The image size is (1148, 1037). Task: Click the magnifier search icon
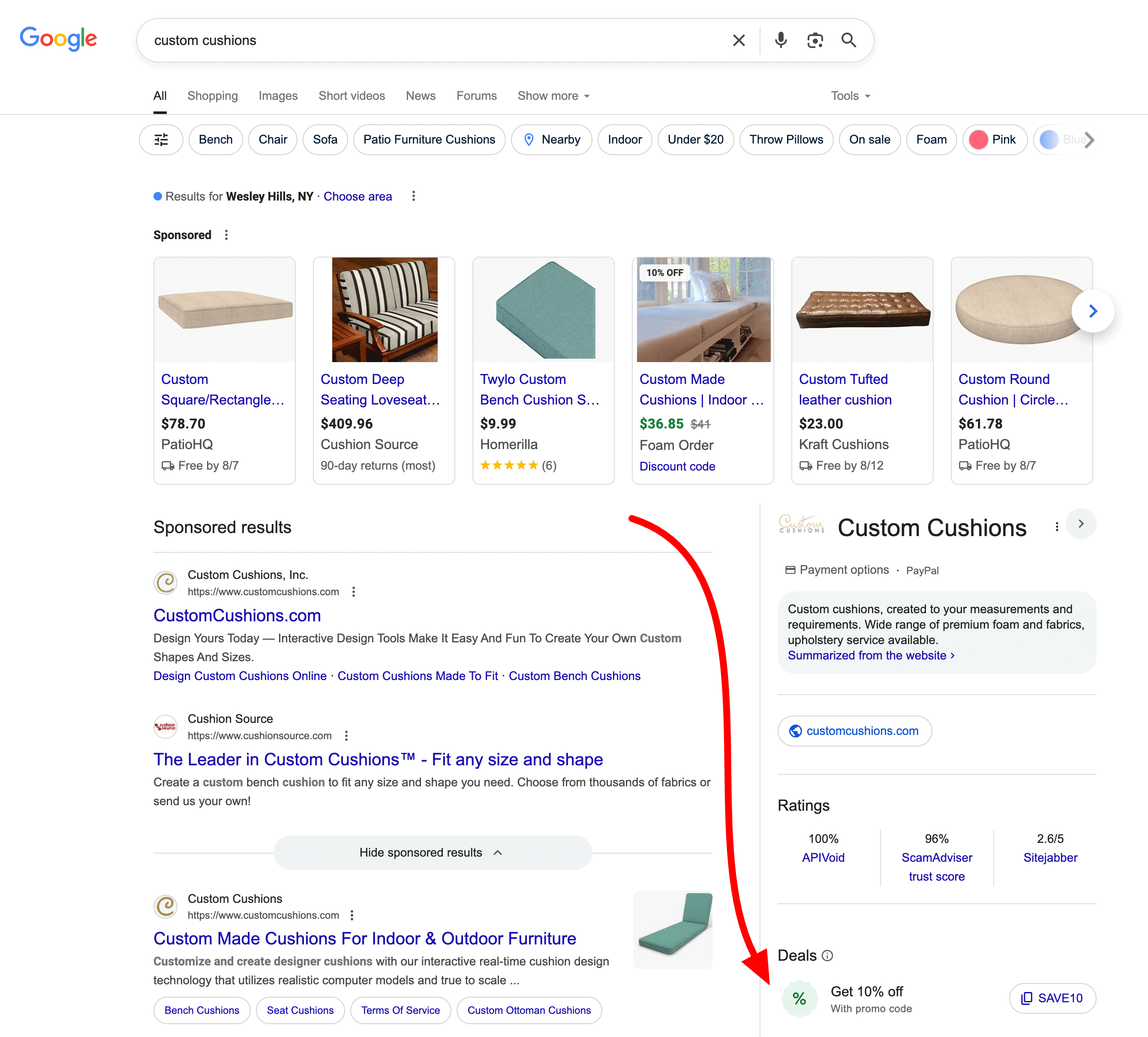coord(848,40)
